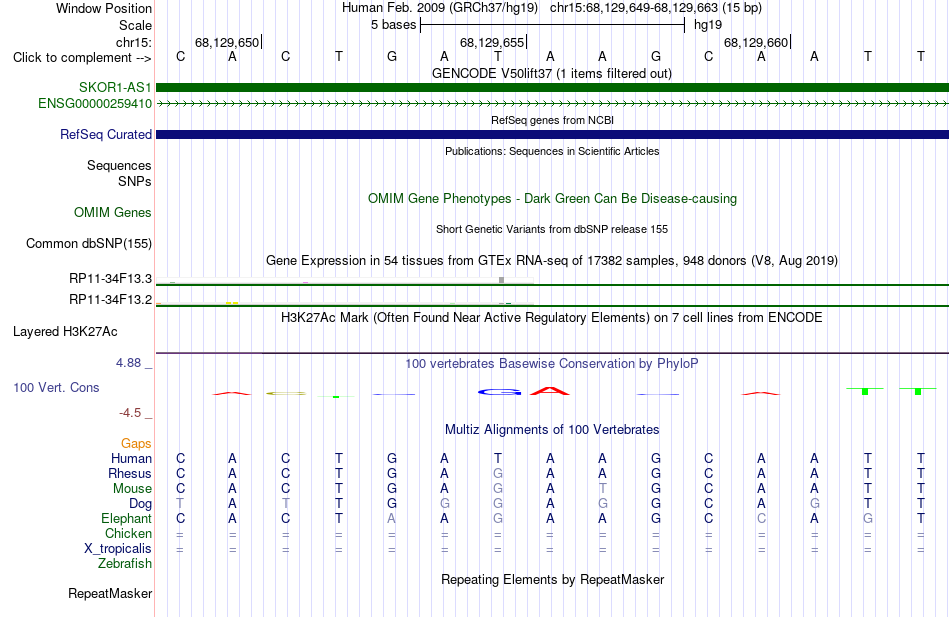Screen dimensions: 950x617
Task: Click the 5 bases scale bar
Action: [552, 25]
